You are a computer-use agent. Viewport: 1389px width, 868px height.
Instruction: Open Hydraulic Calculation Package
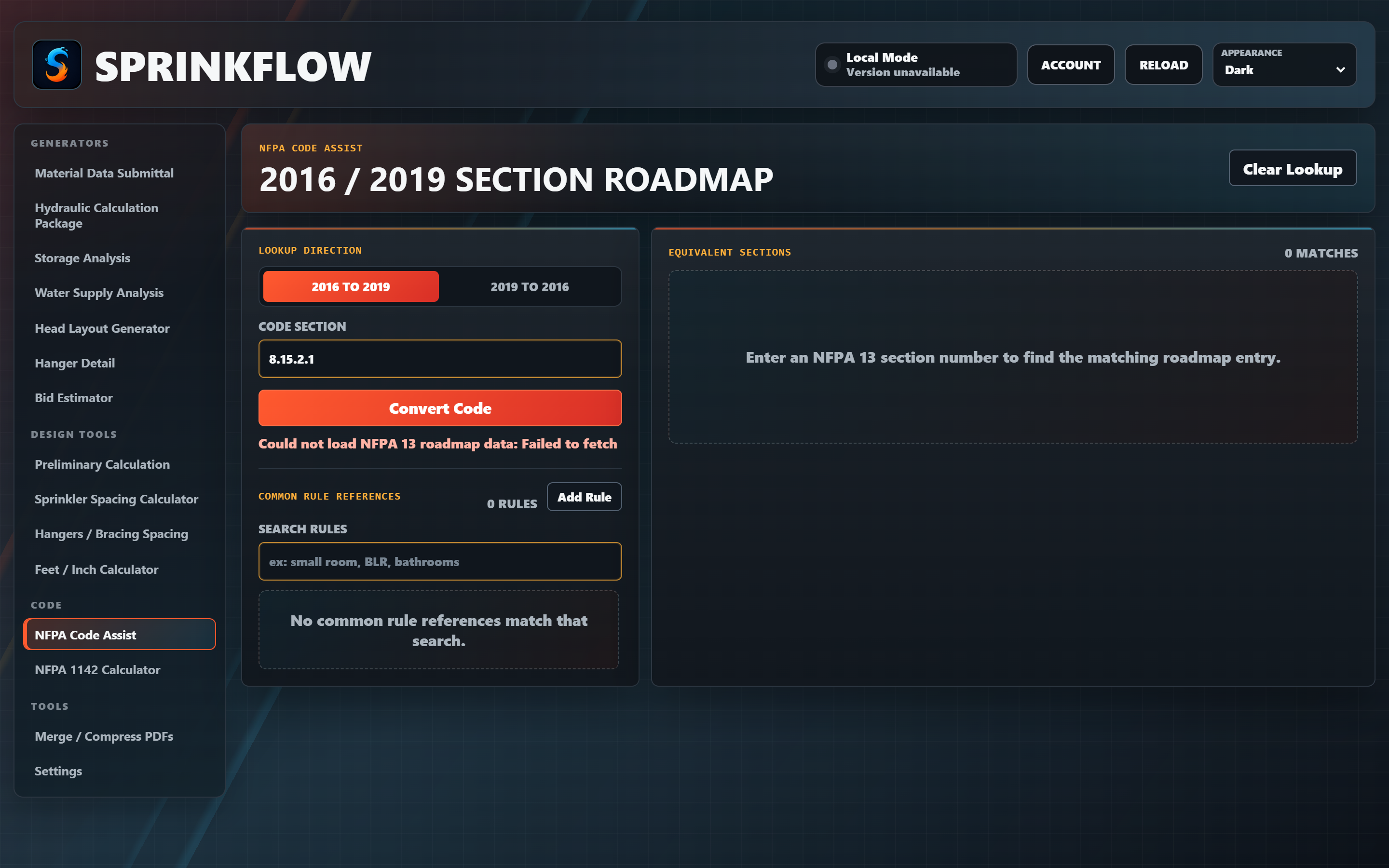click(x=120, y=215)
